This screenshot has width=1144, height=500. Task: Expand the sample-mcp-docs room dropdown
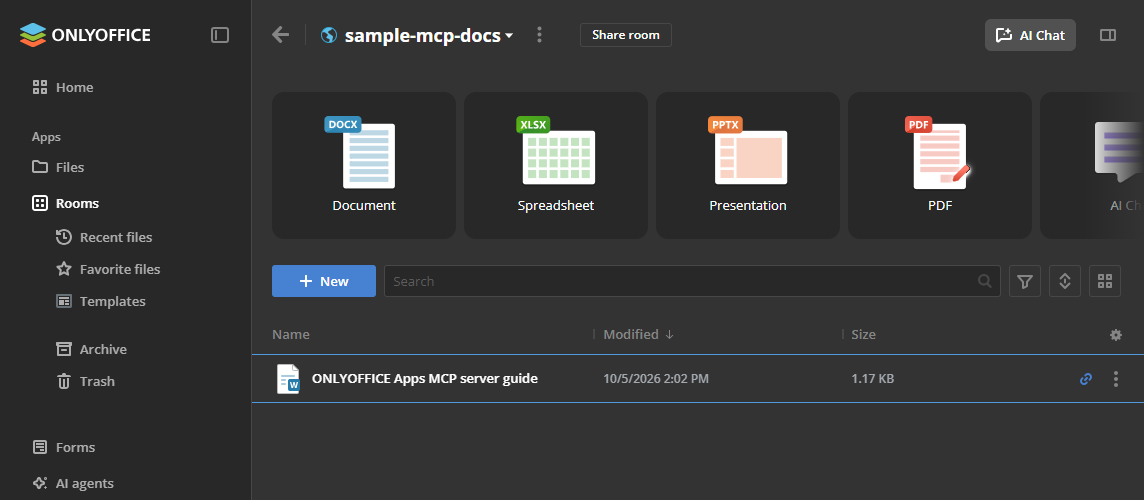coord(509,35)
